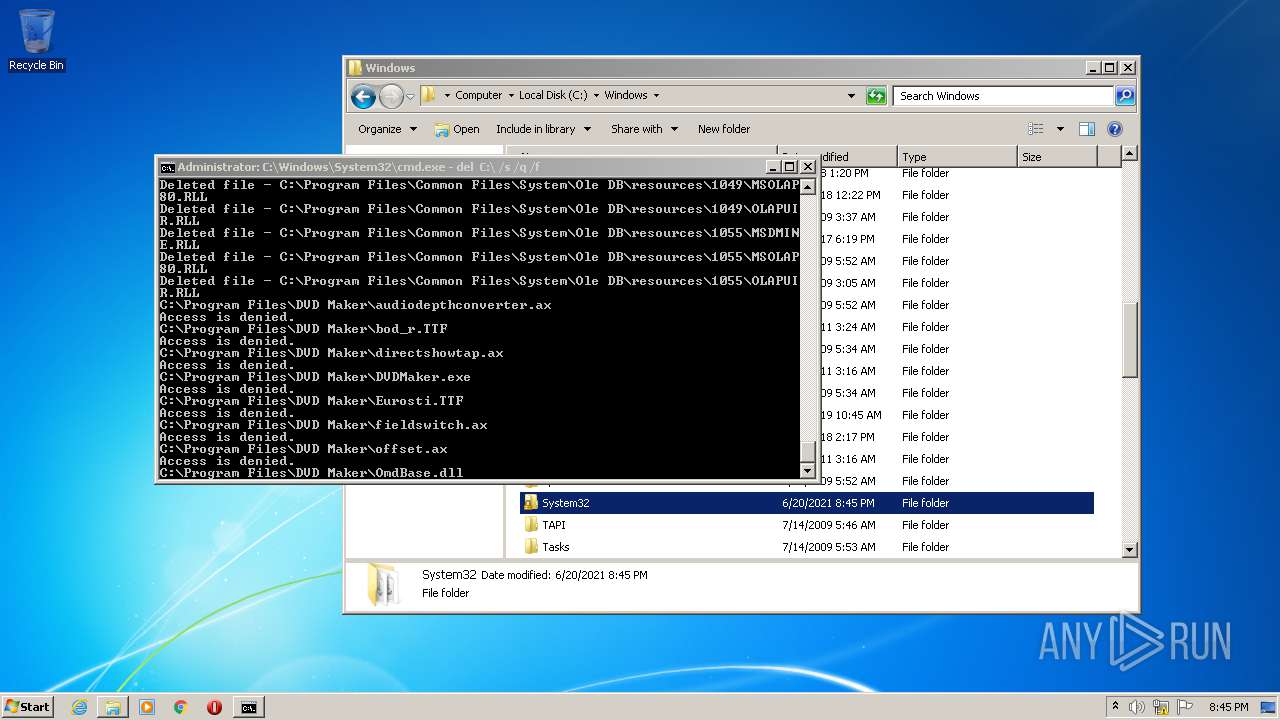Viewport: 1280px width, 720px height.
Task: Click Explorer window folder title icon
Action: click(355, 68)
